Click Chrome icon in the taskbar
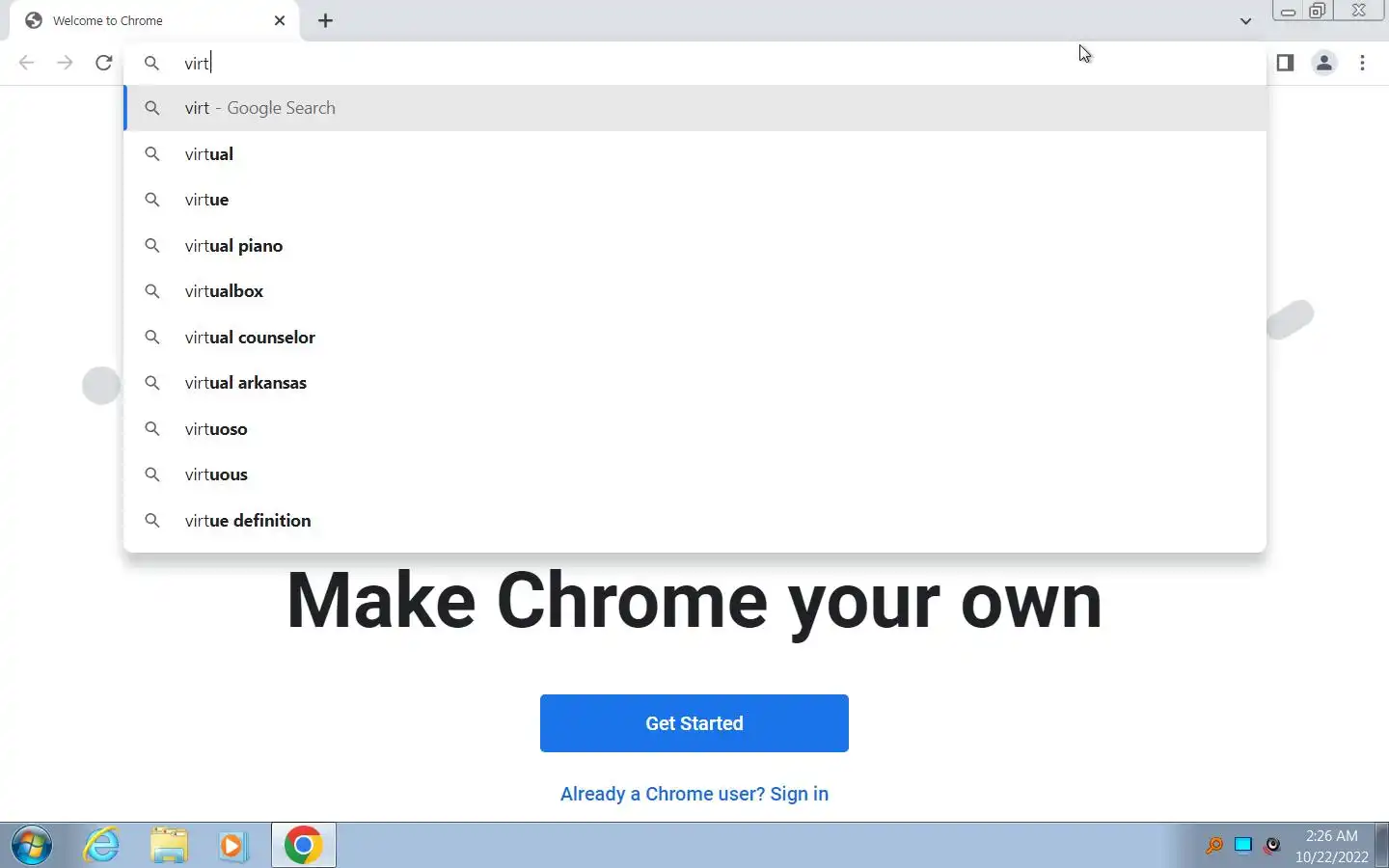This screenshot has height=868, width=1389. tap(303, 846)
